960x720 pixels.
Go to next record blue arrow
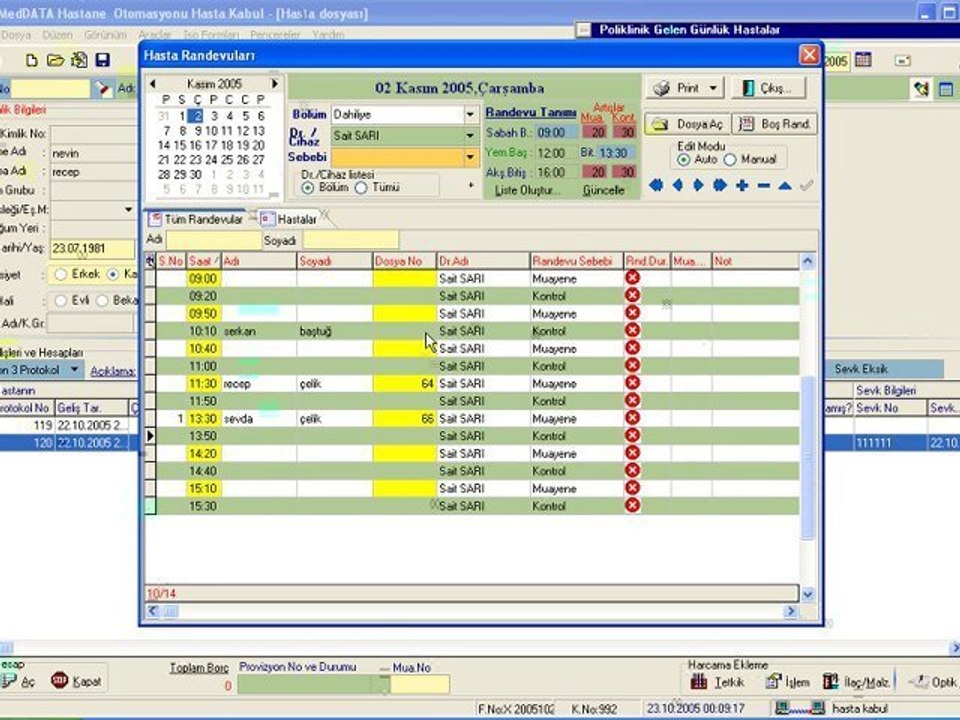click(699, 185)
